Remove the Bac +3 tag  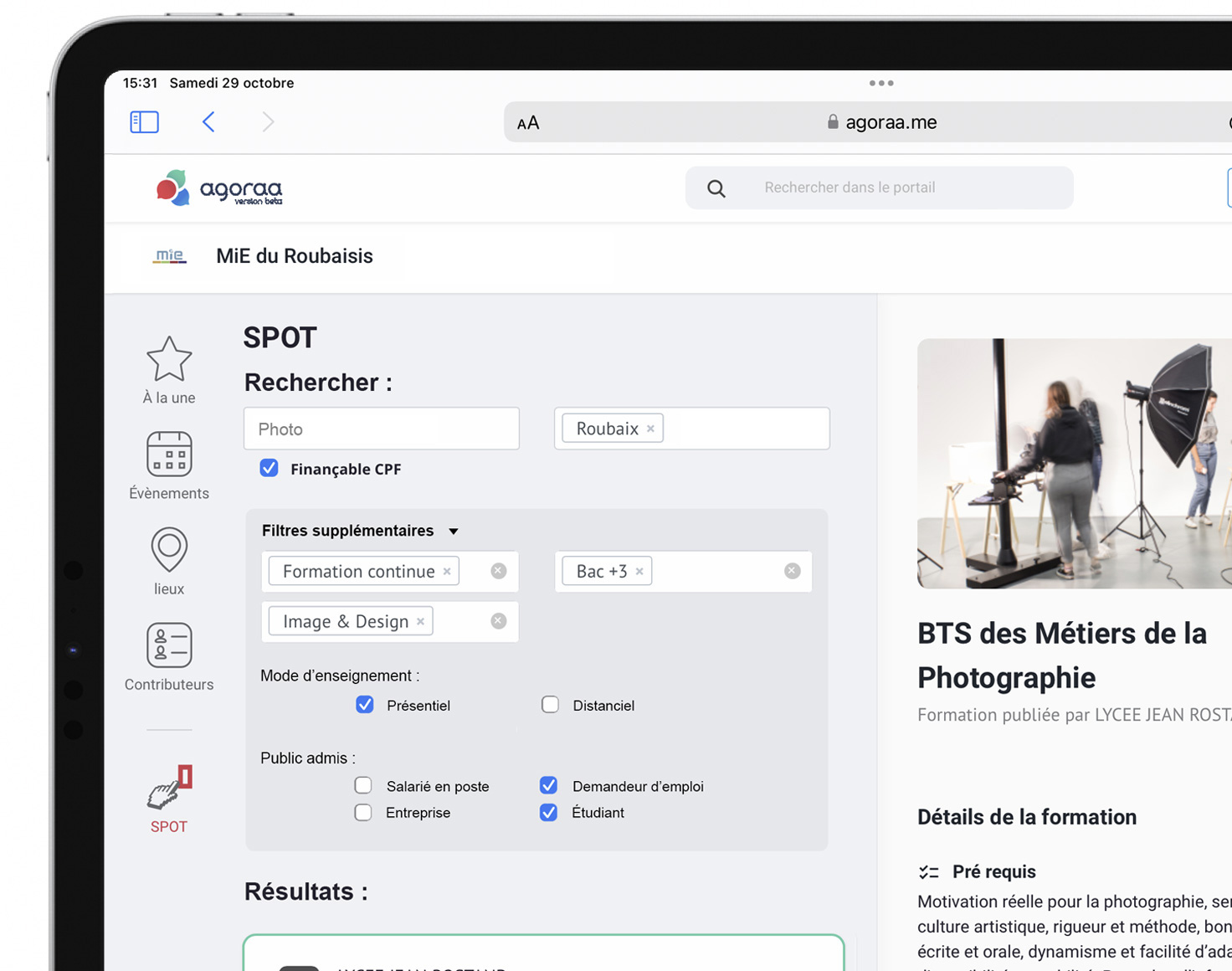639,572
